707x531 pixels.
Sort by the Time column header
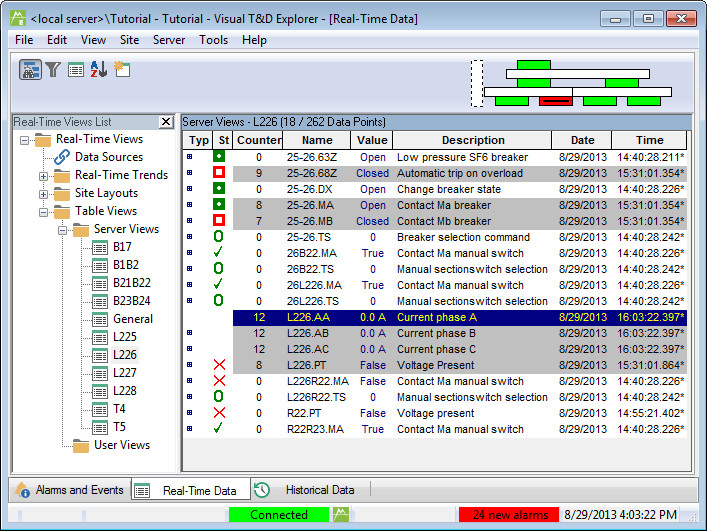[x=649, y=140]
